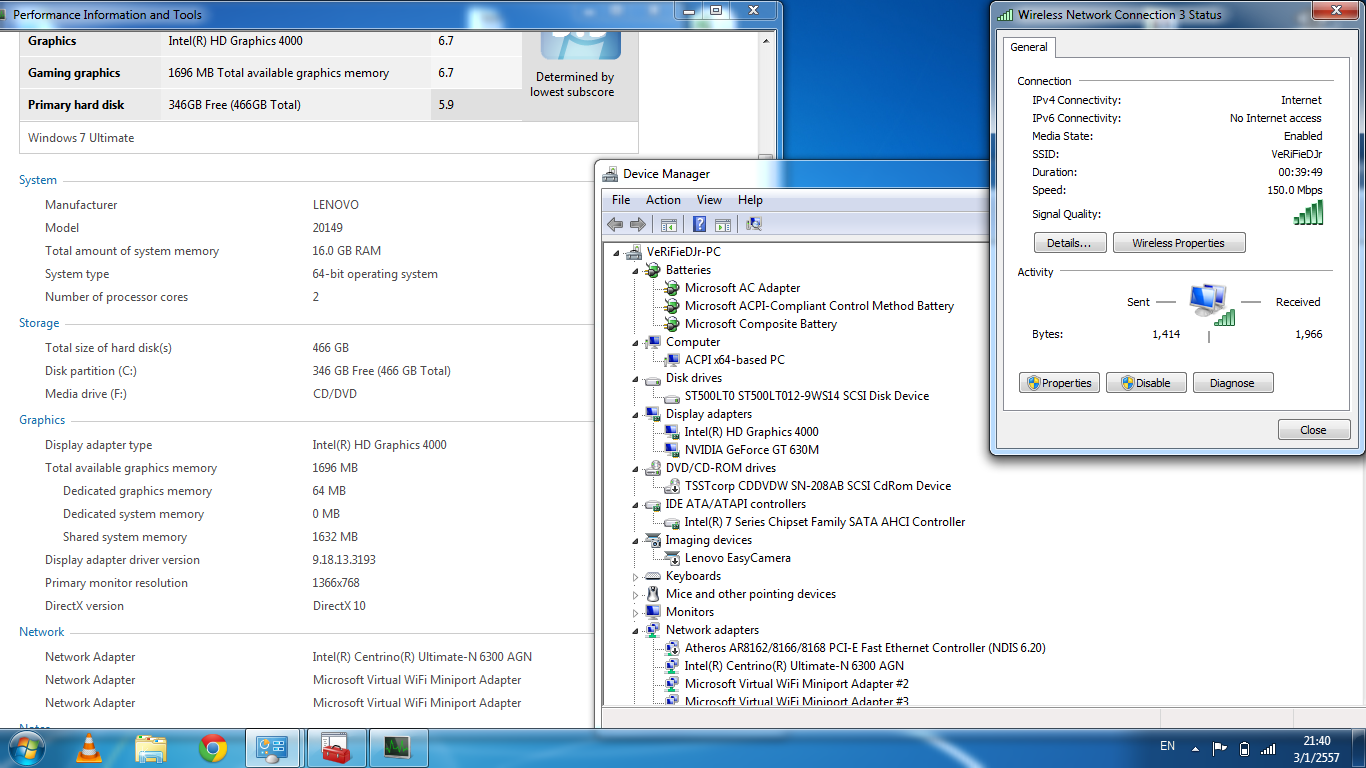The width and height of the screenshot is (1366, 768).
Task: Show hidden tray icons arrow
Action: click(1194, 748)
